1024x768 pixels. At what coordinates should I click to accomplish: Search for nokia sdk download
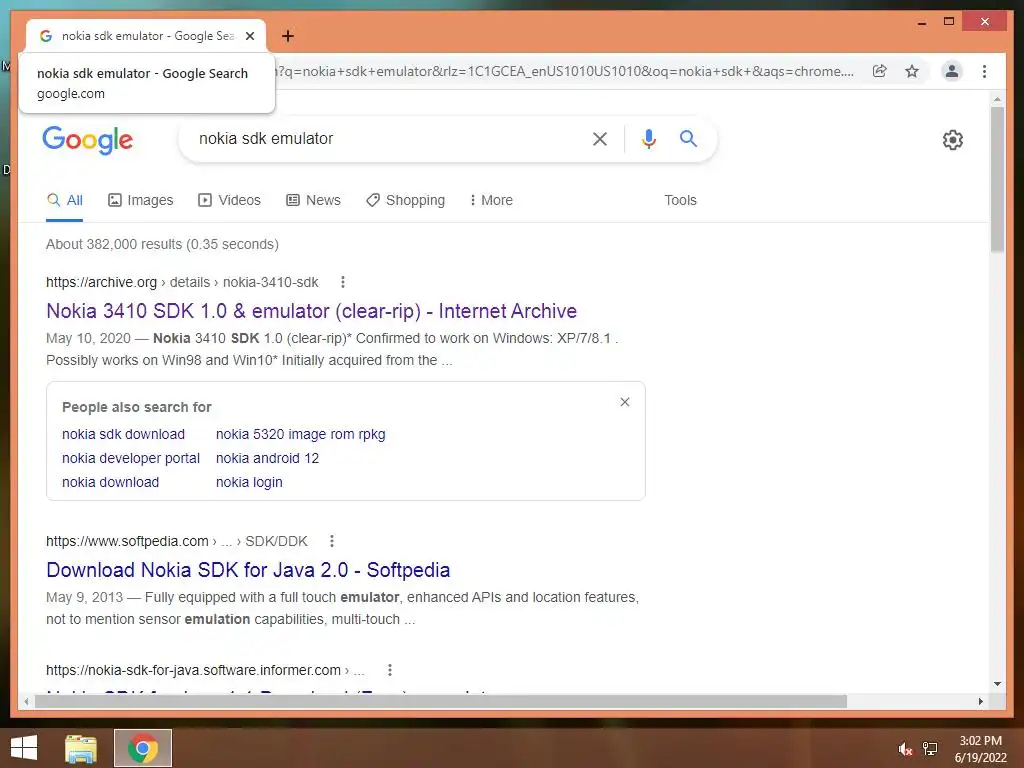click(123, 434)
